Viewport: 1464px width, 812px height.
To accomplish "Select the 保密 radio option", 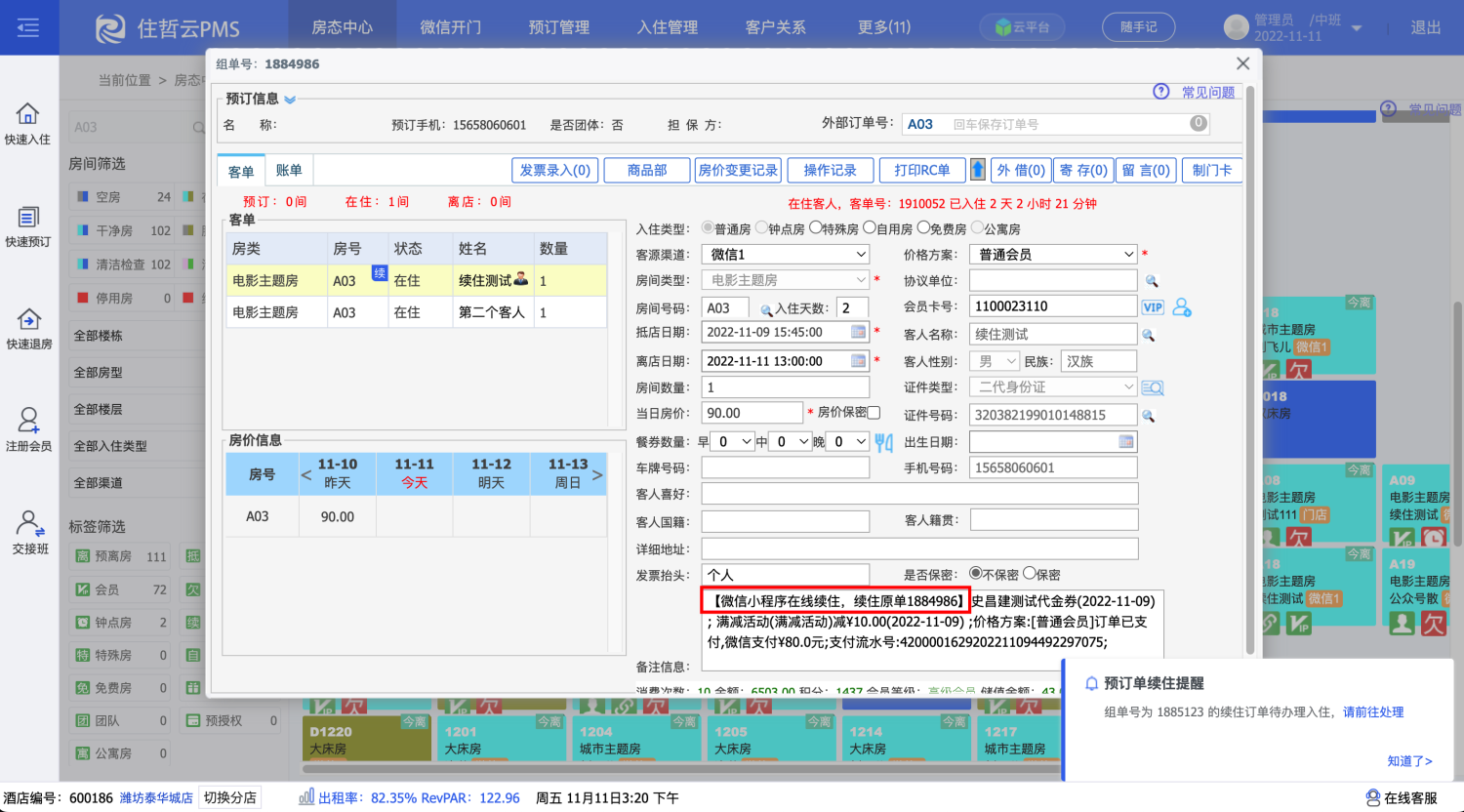I will 1029,574.
